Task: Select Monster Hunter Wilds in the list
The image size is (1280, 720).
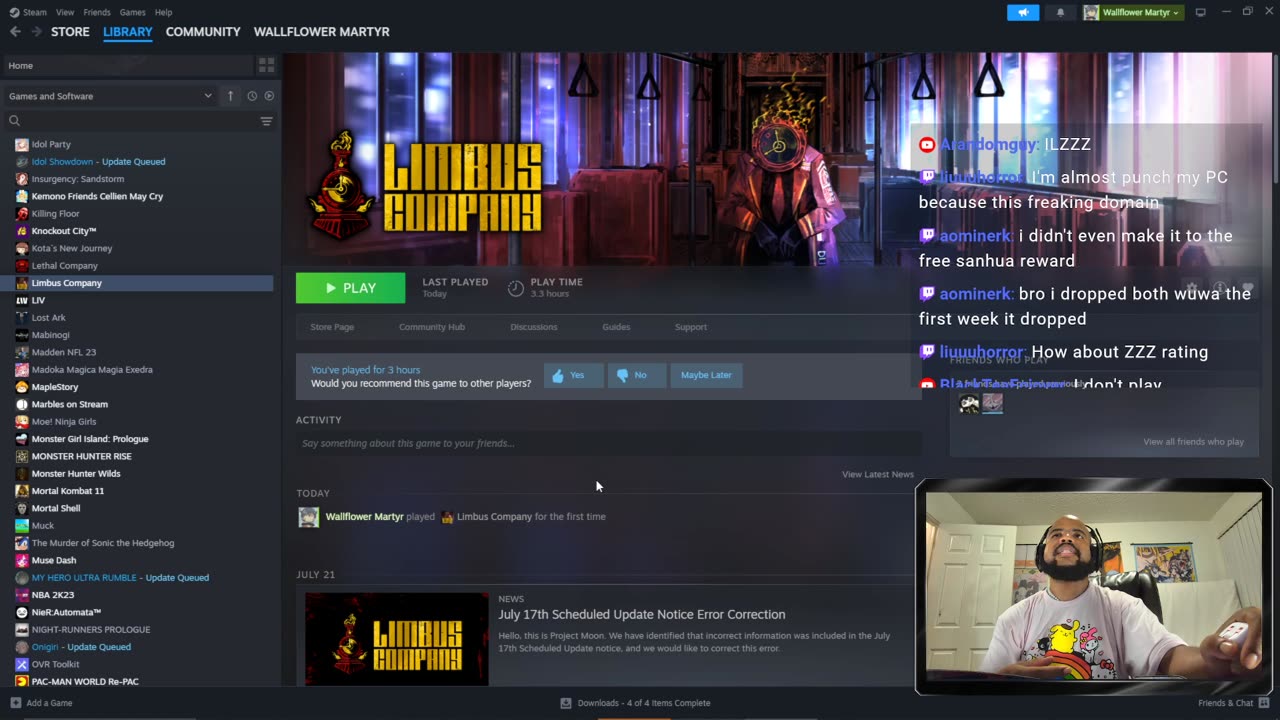Action: [x=76, y=474]
